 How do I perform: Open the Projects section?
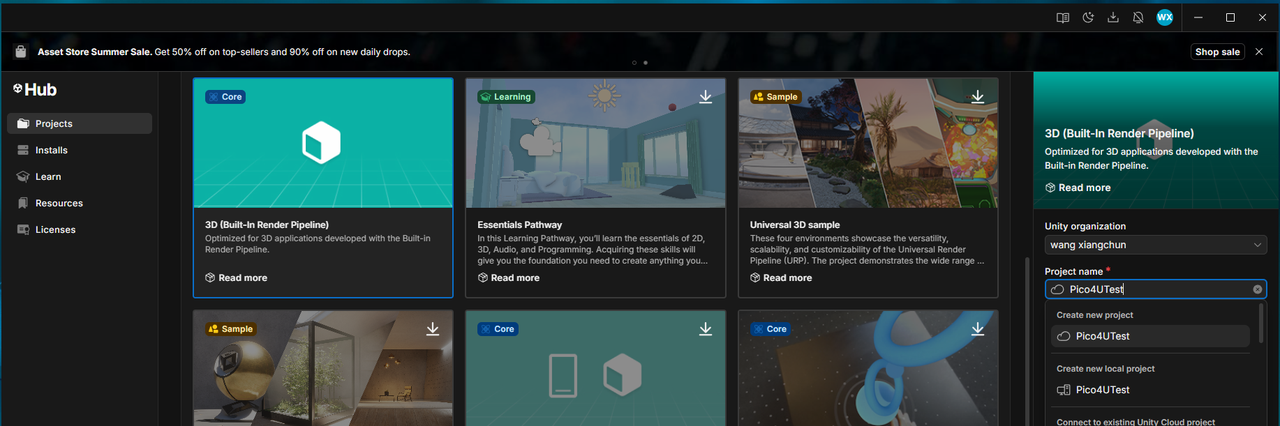pyautogui.click(x=79, y=124)
